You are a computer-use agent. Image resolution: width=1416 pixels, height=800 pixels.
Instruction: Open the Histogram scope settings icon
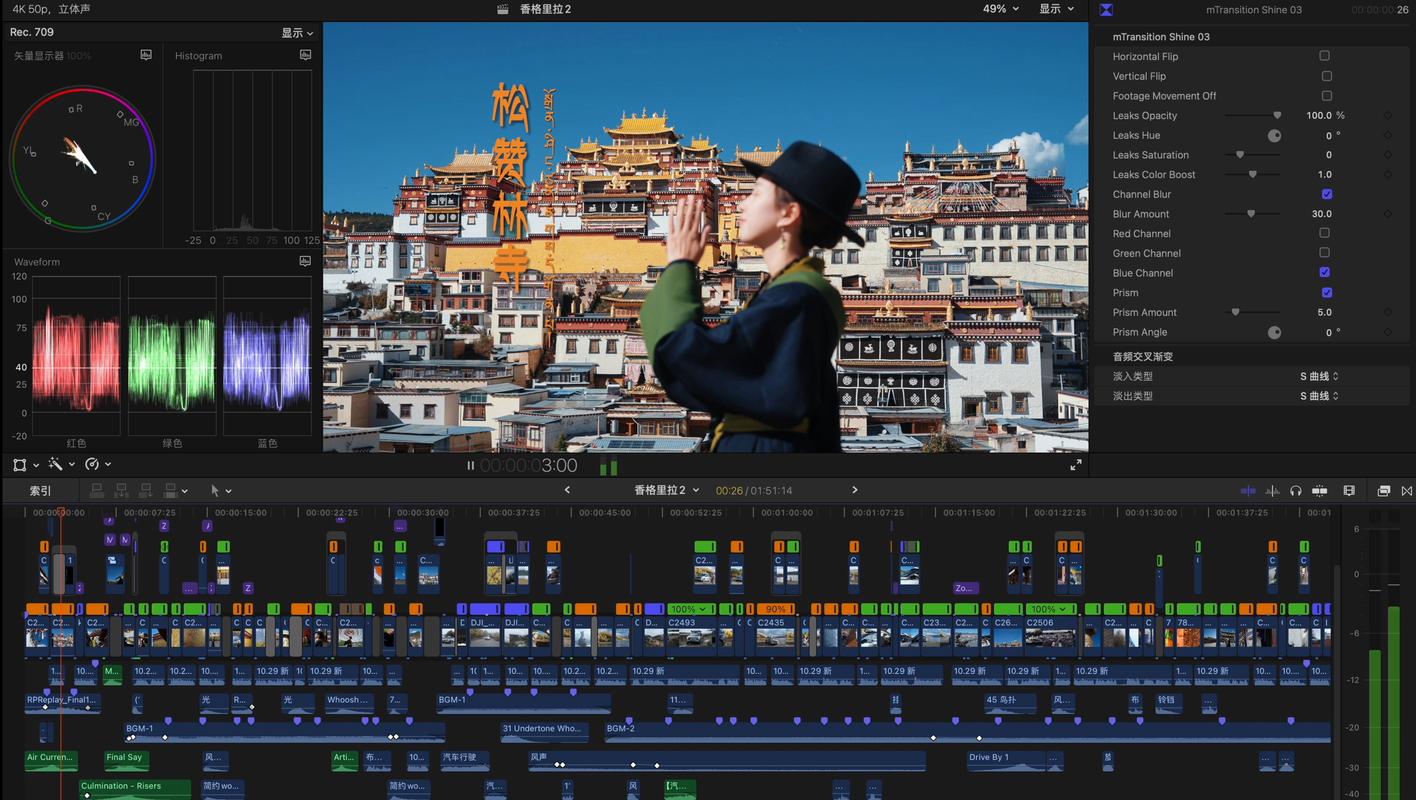tap(305, 55)
